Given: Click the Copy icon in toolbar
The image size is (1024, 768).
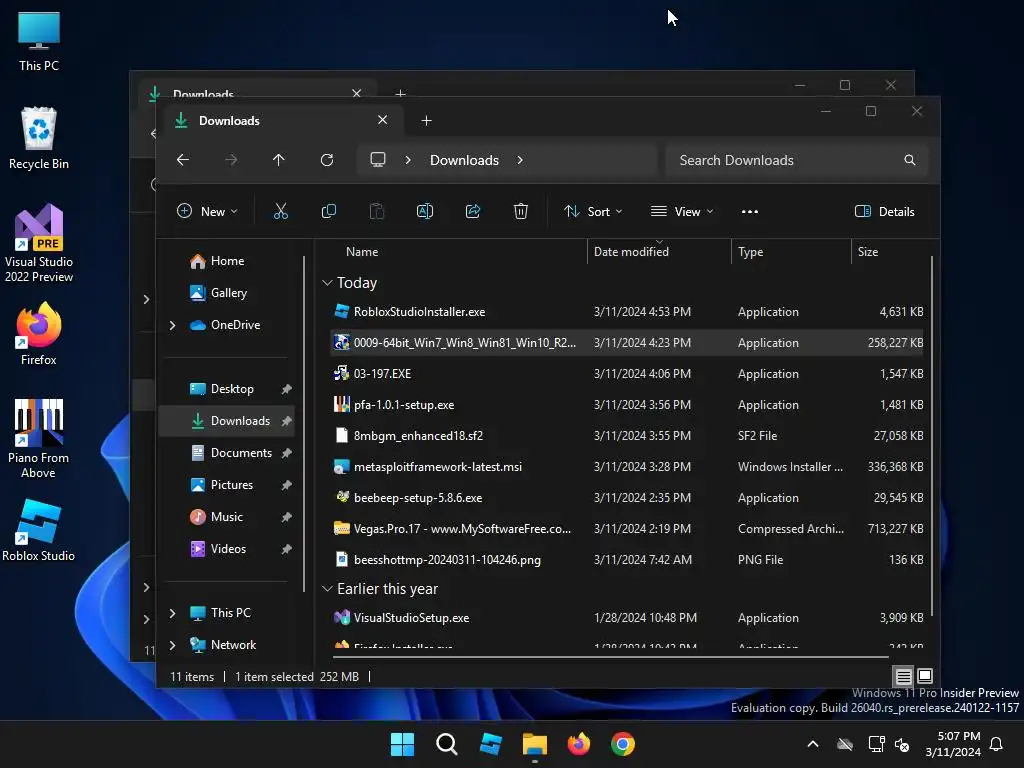Looking at the screenshot, I should pyautogui.click(x=328, y=211).
